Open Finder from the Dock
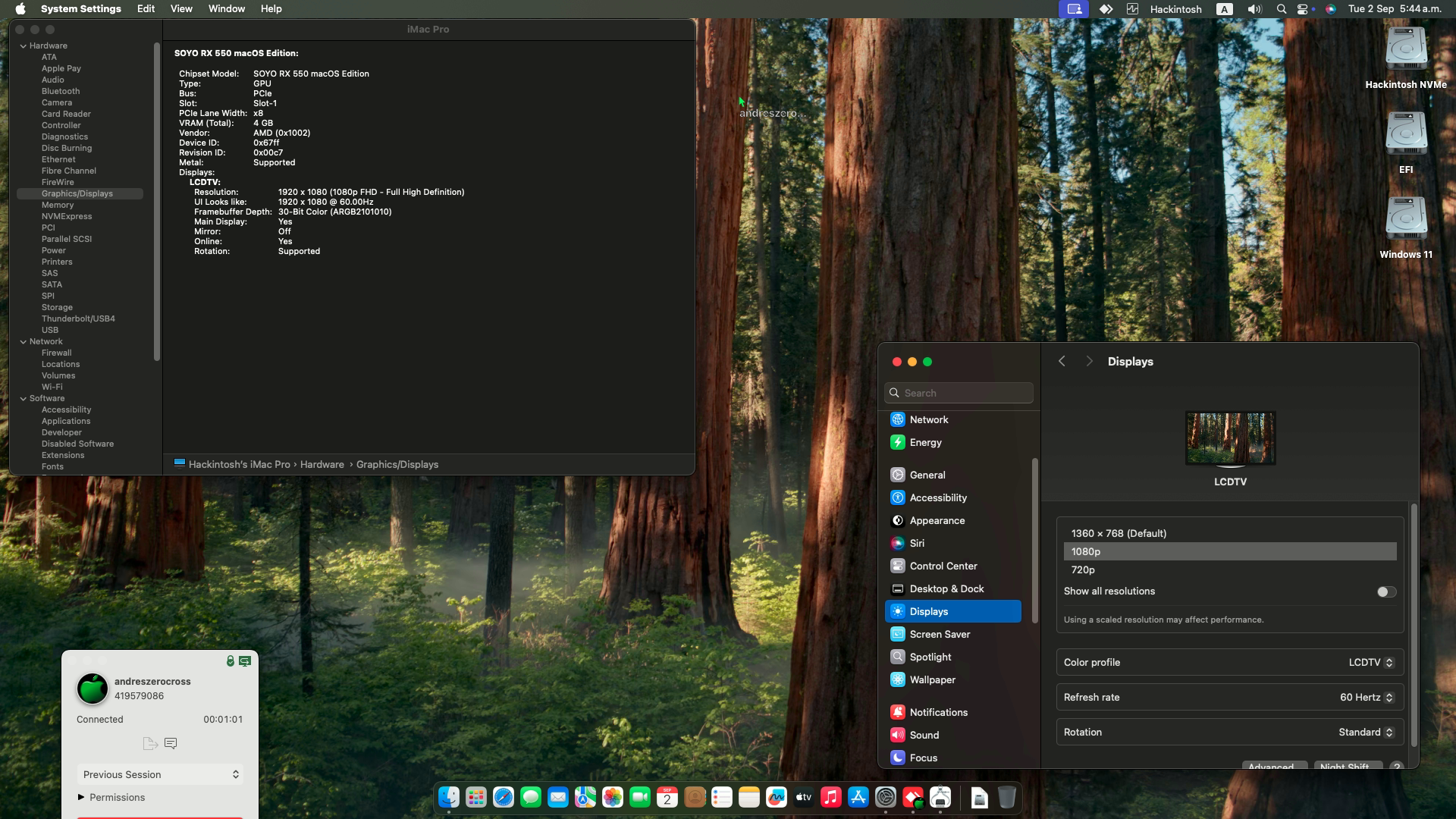This screenshot has height=819, width=1456. point(449,797)
